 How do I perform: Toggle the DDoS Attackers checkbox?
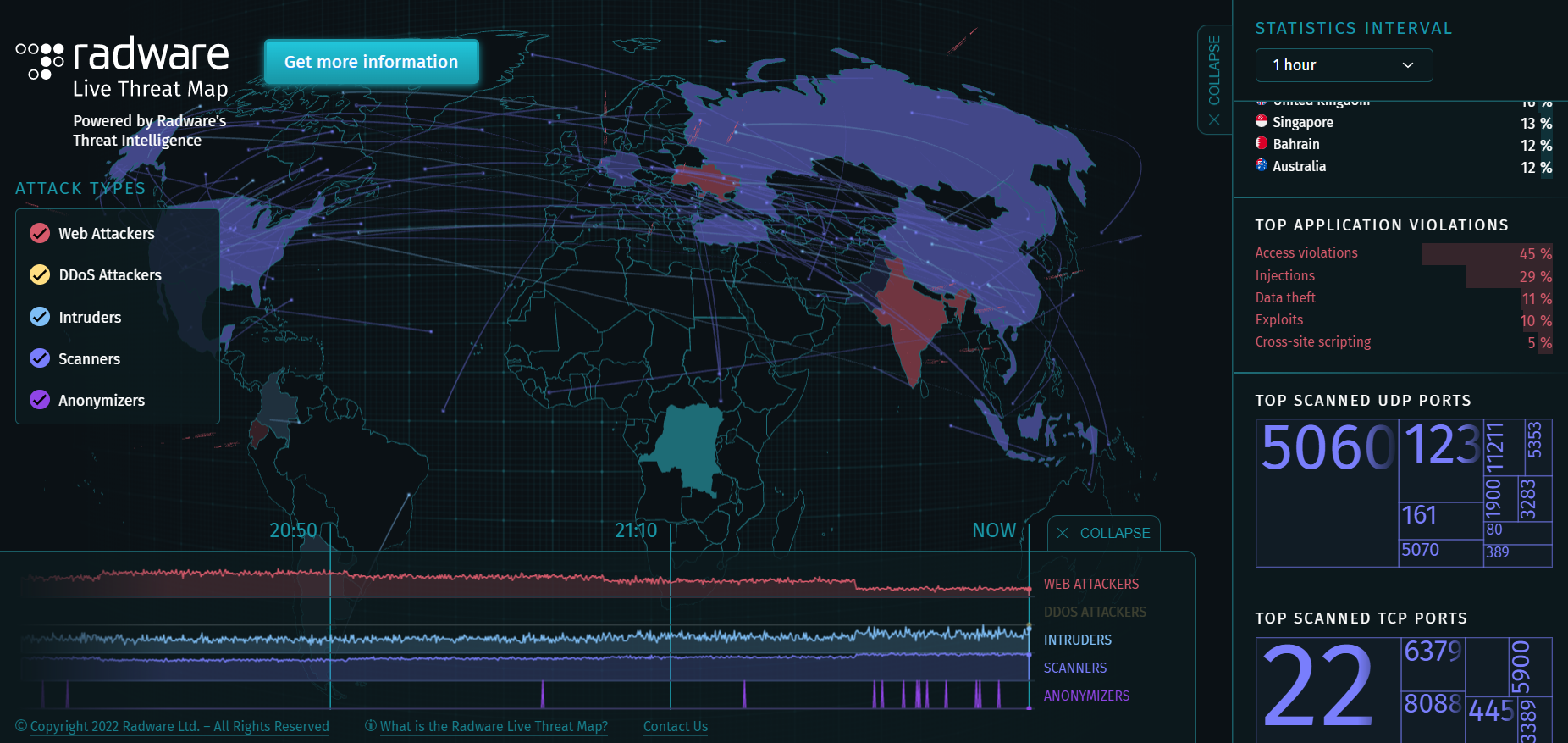tap(40, 274)
